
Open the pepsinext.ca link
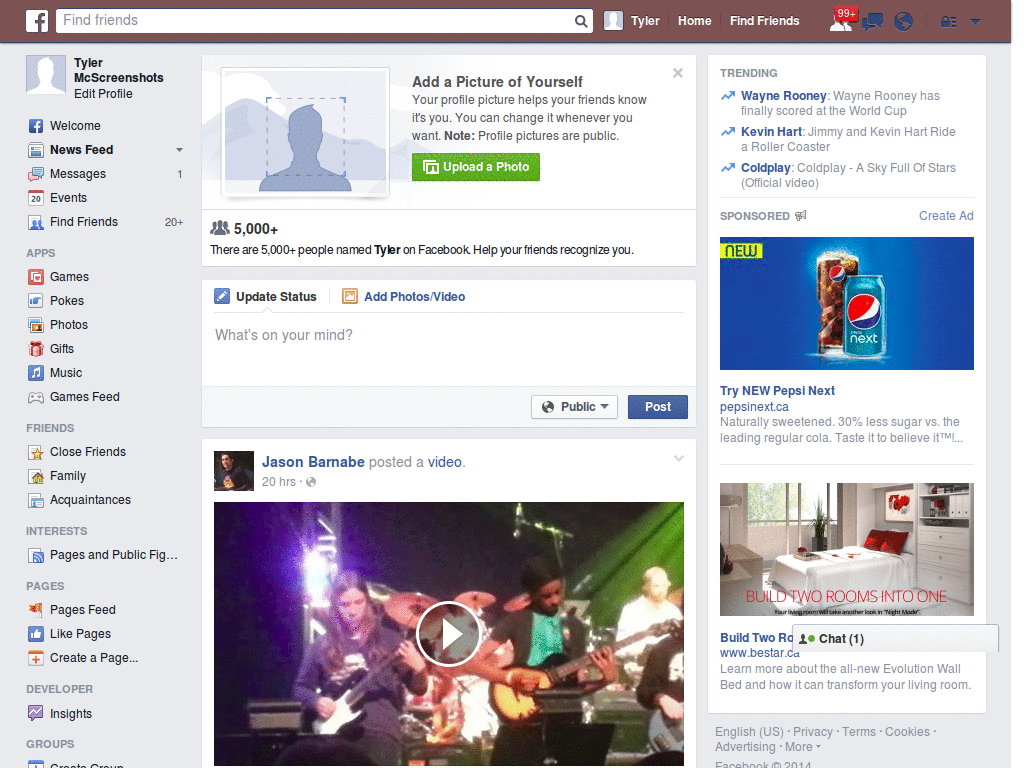coord(754,407)
